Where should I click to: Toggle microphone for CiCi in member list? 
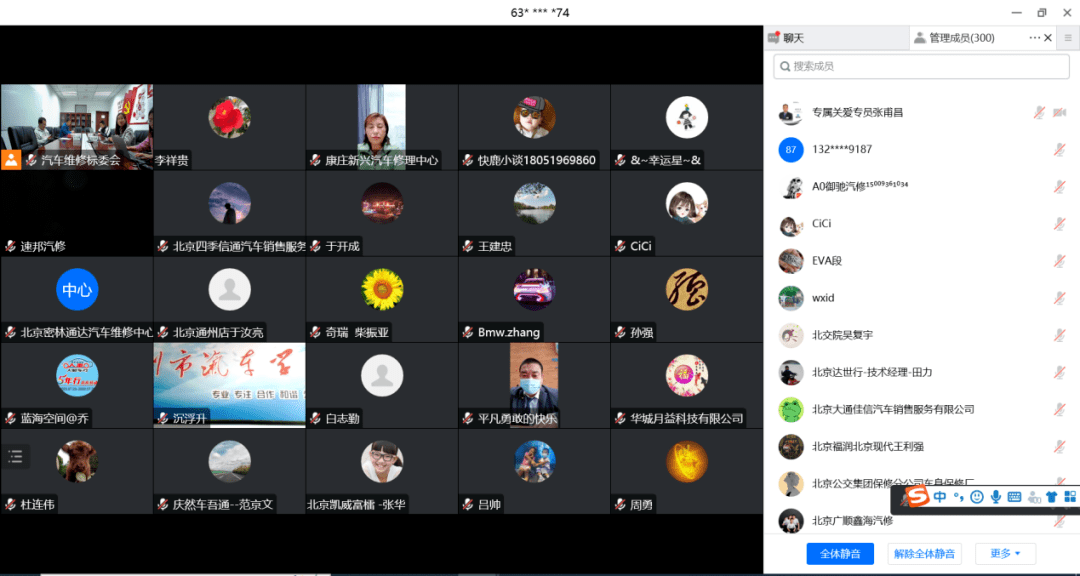1059,224
